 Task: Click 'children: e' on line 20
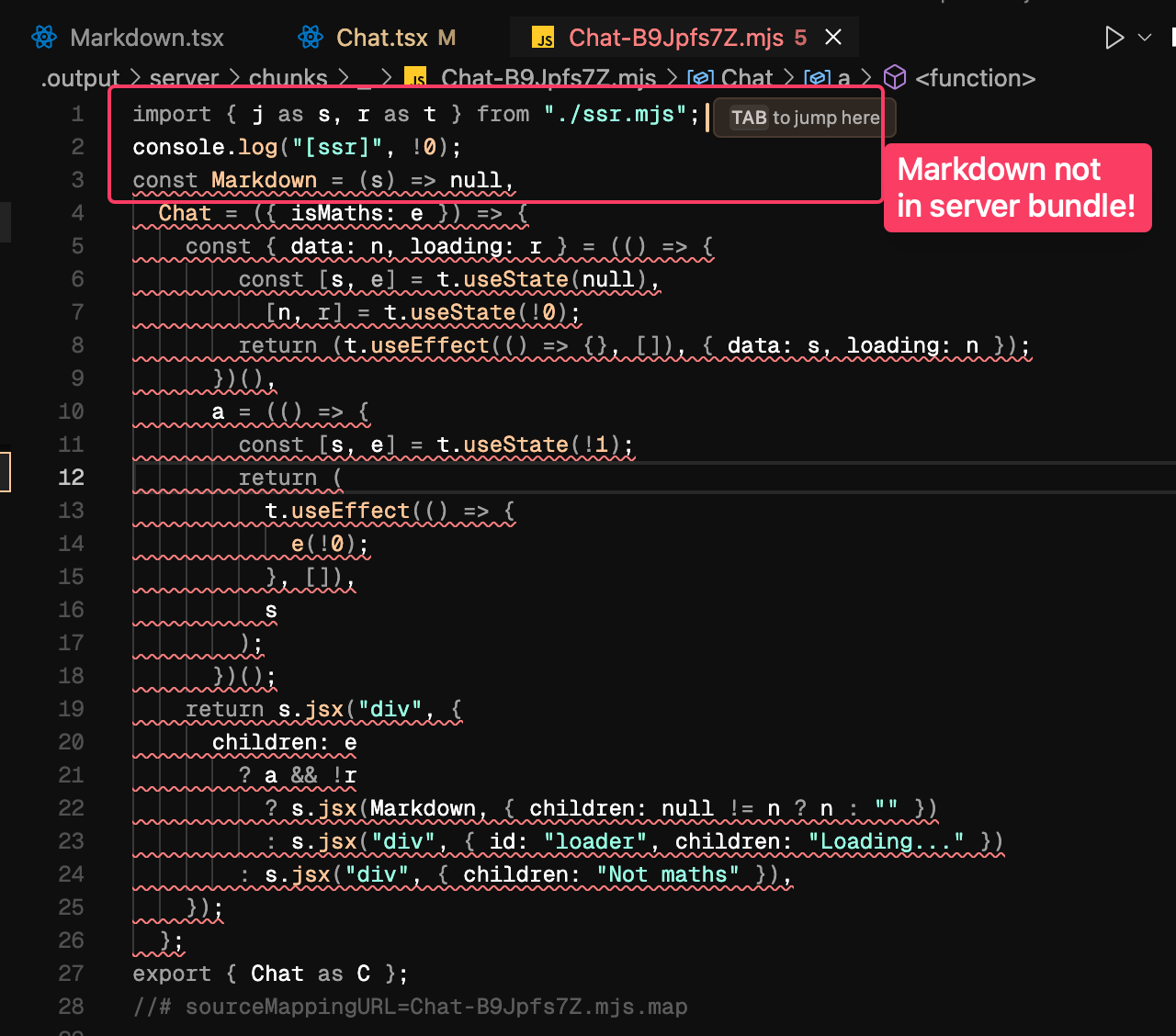click(x=285, y=742)
